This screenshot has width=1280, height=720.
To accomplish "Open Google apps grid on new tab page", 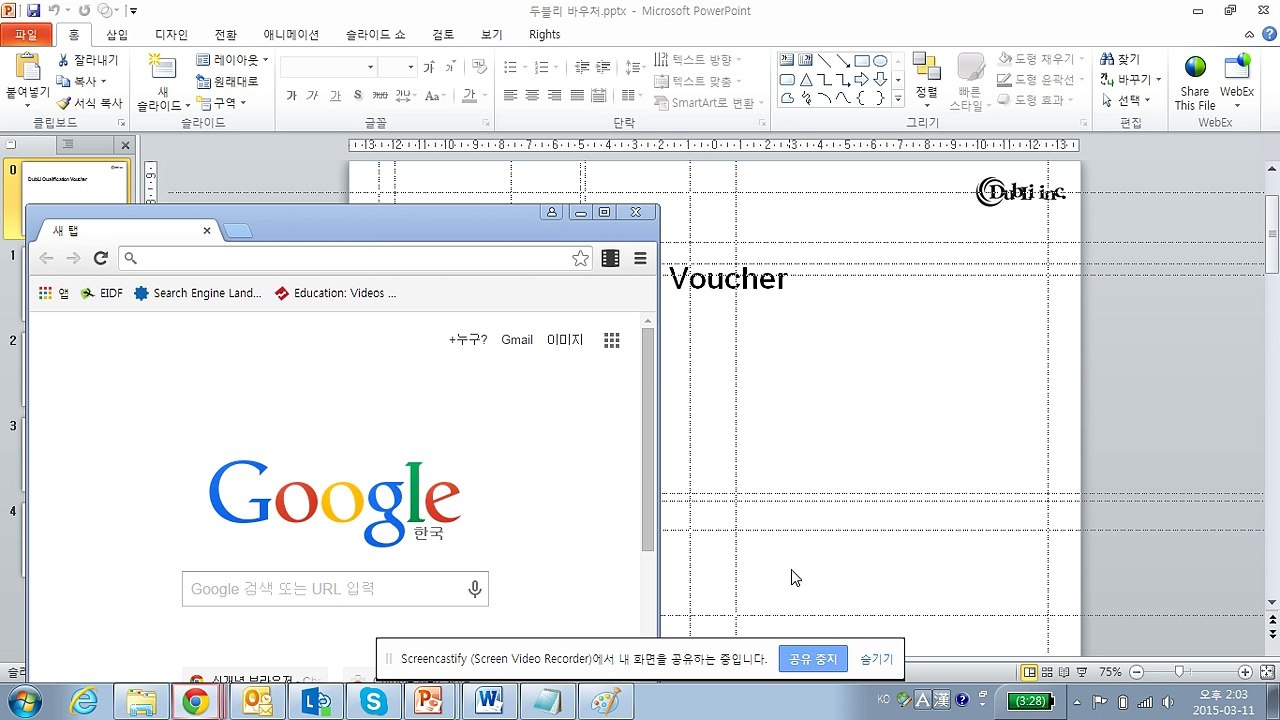I will [612, 340].
